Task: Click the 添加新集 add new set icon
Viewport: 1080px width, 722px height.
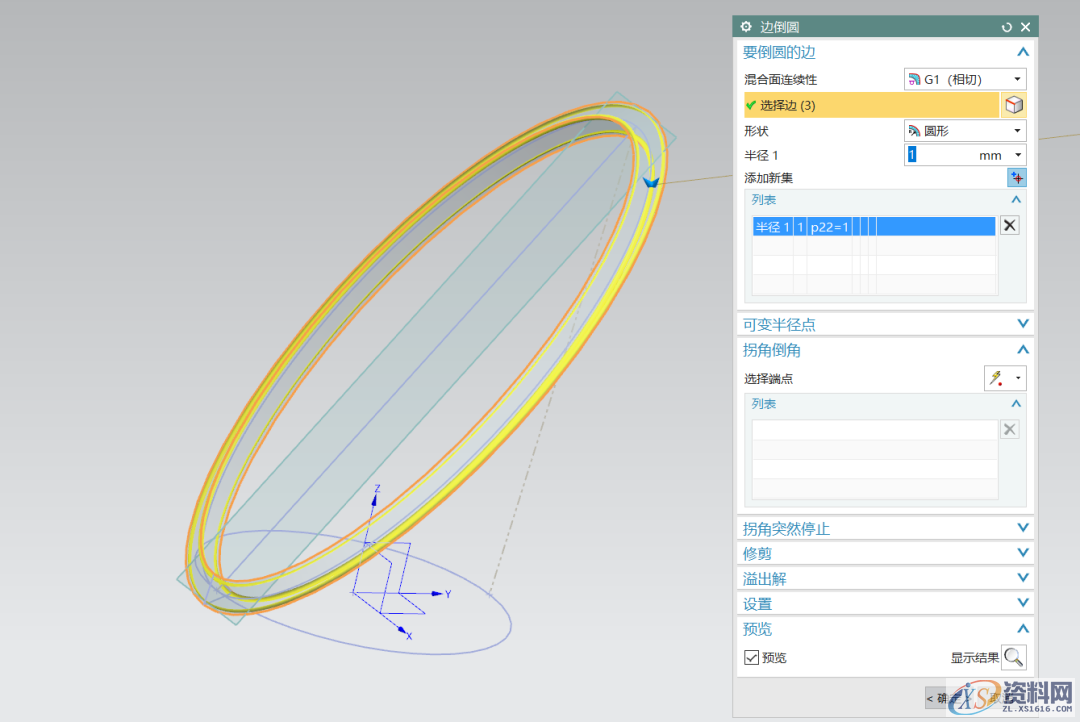Action: point(1016,178)
